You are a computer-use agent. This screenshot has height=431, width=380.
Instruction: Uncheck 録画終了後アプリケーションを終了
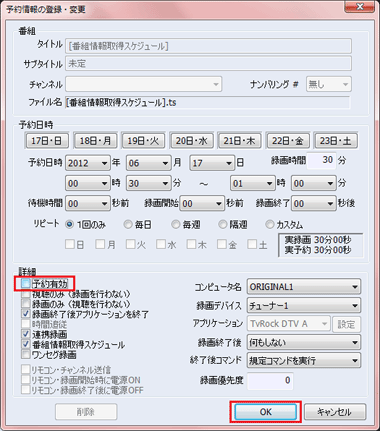pos(26,314)
